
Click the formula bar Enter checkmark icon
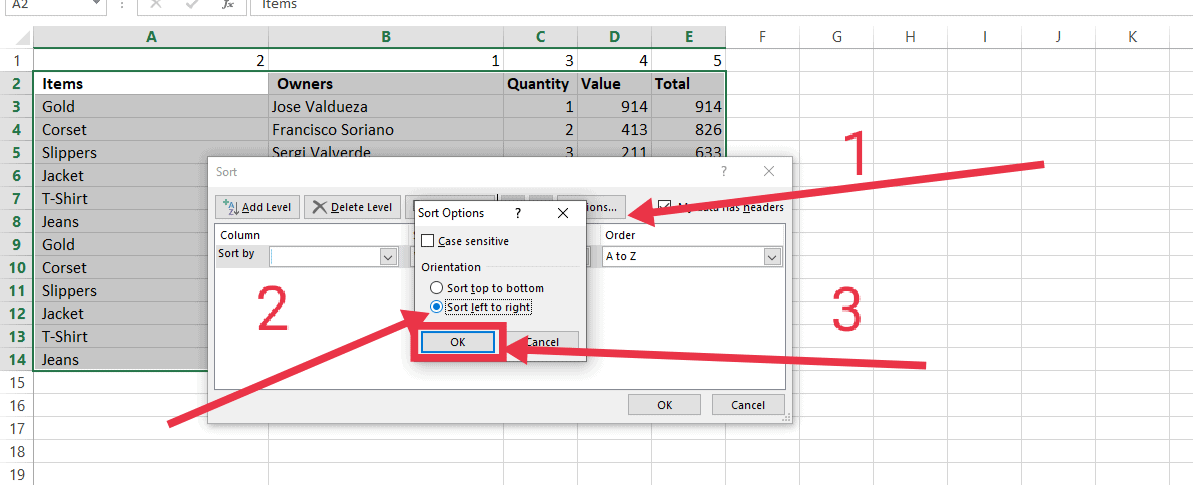tap(191, 5)
